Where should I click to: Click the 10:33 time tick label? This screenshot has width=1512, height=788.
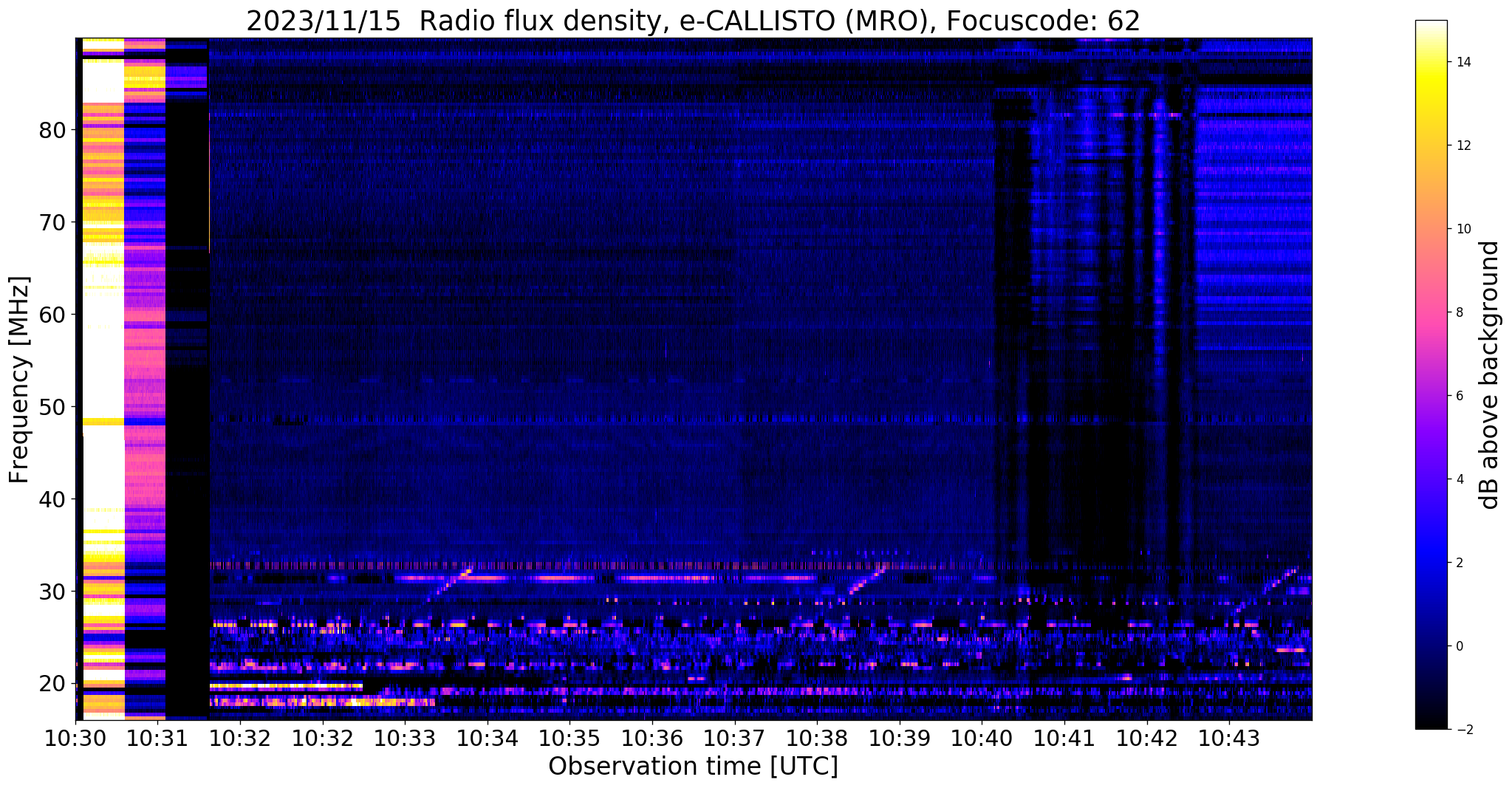pos(405,739)
